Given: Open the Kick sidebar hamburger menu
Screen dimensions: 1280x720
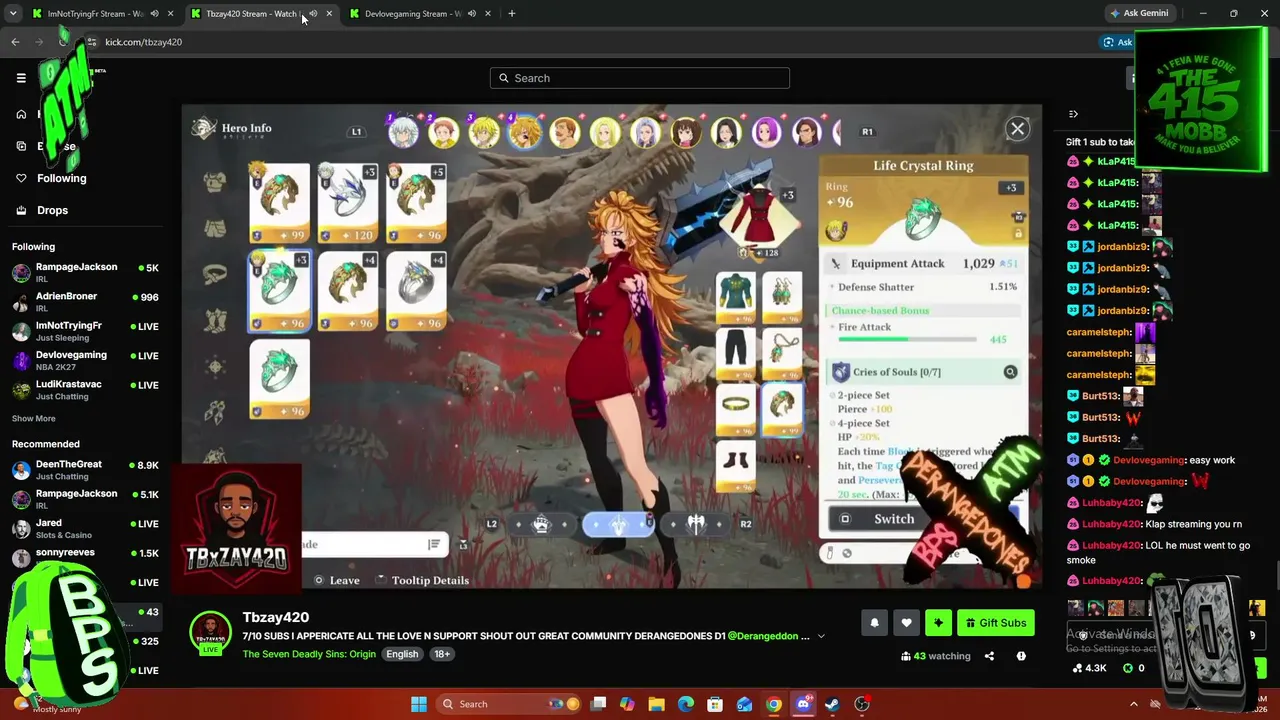Looking at the screenshot, I should pyautogui.click(x=21, y=78).
